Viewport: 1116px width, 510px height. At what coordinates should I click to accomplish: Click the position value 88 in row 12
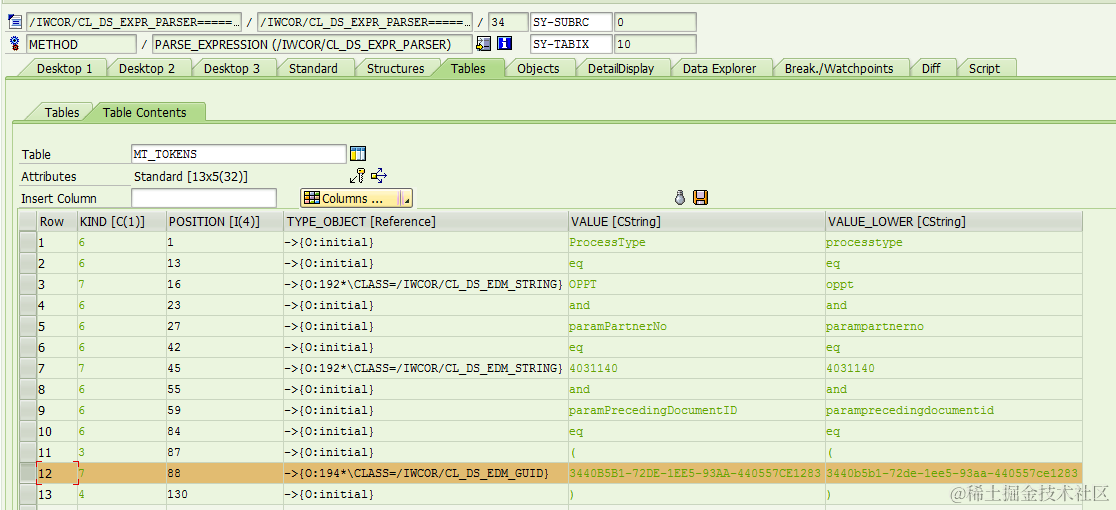(224, 473)
